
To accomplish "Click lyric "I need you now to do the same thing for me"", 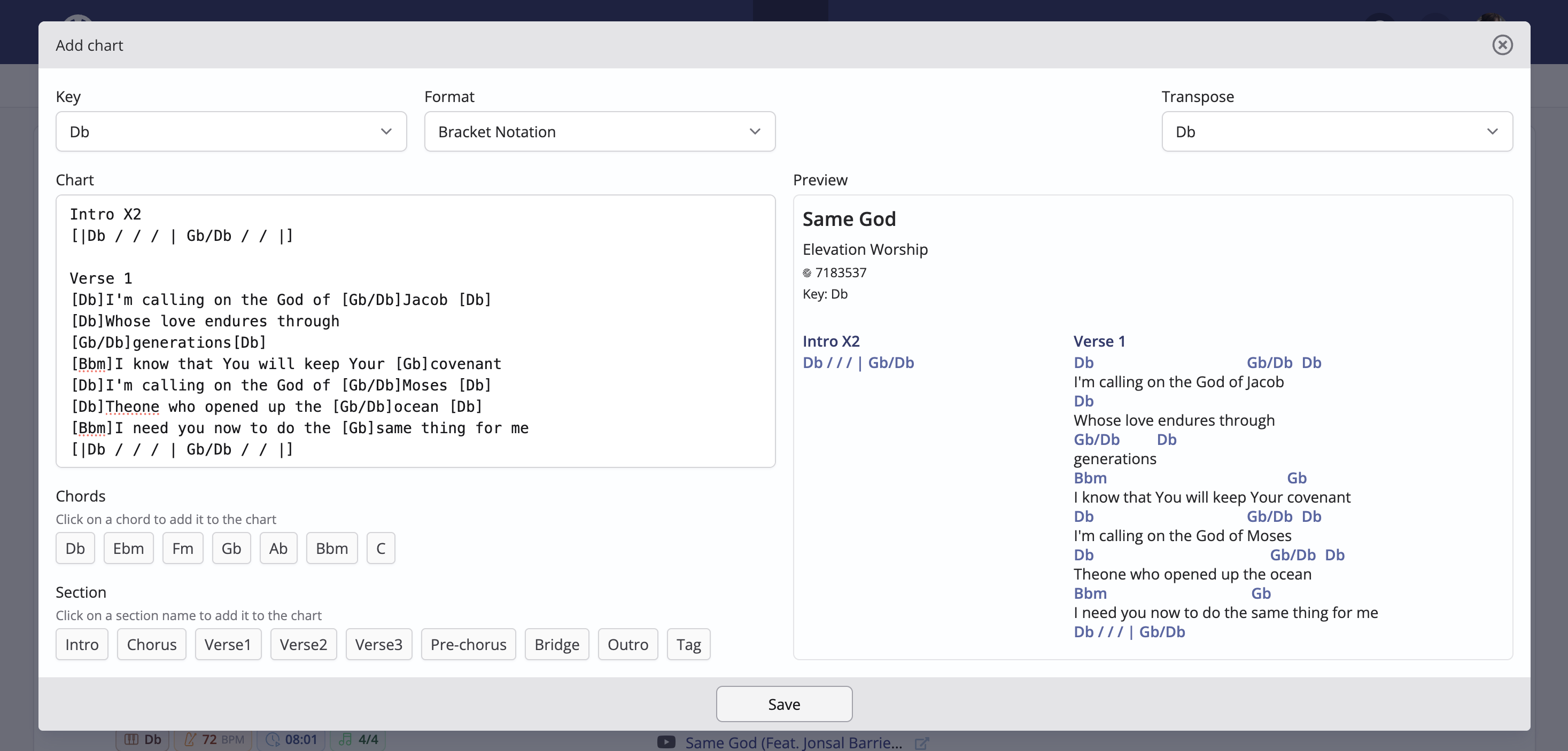I will pyautogui.click(x=1226, y=612).
